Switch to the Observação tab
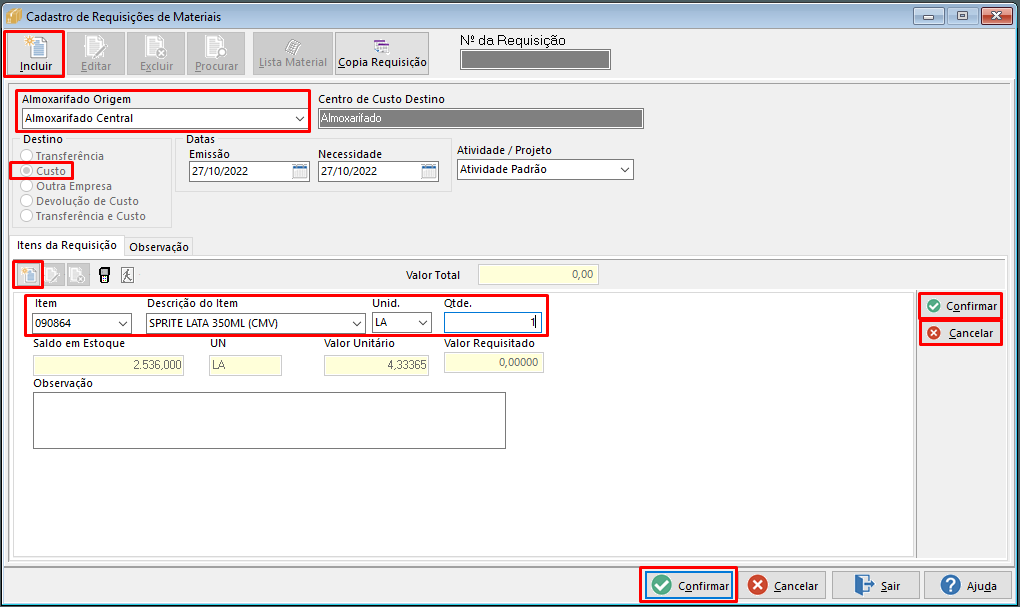1020x607 pixels. point(159,247)
